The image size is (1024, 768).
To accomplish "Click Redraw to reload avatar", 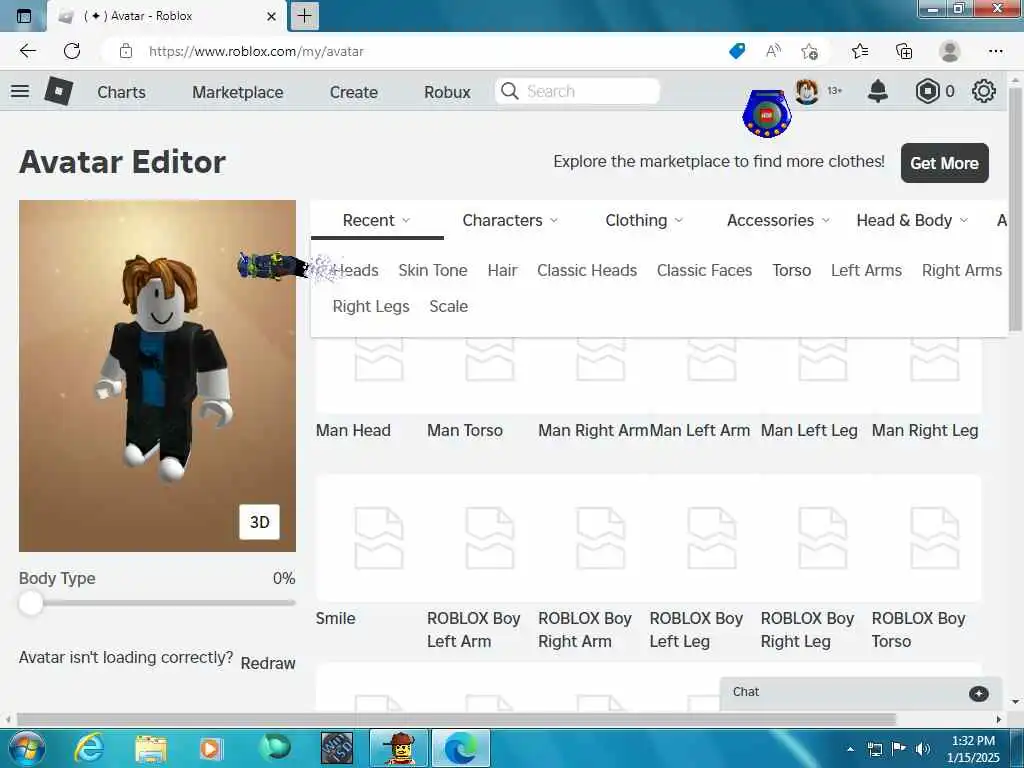I will point(268,663).
